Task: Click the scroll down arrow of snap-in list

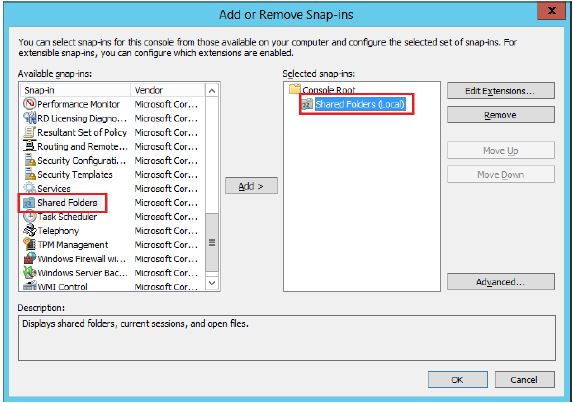Action: pyautogui.click(x=212, y=283)
